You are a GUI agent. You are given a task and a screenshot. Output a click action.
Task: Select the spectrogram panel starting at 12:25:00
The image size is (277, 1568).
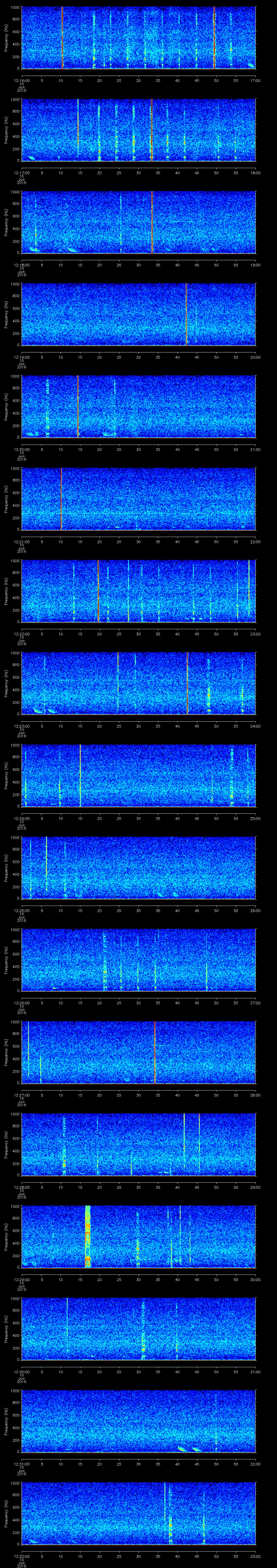pos(138,868)
